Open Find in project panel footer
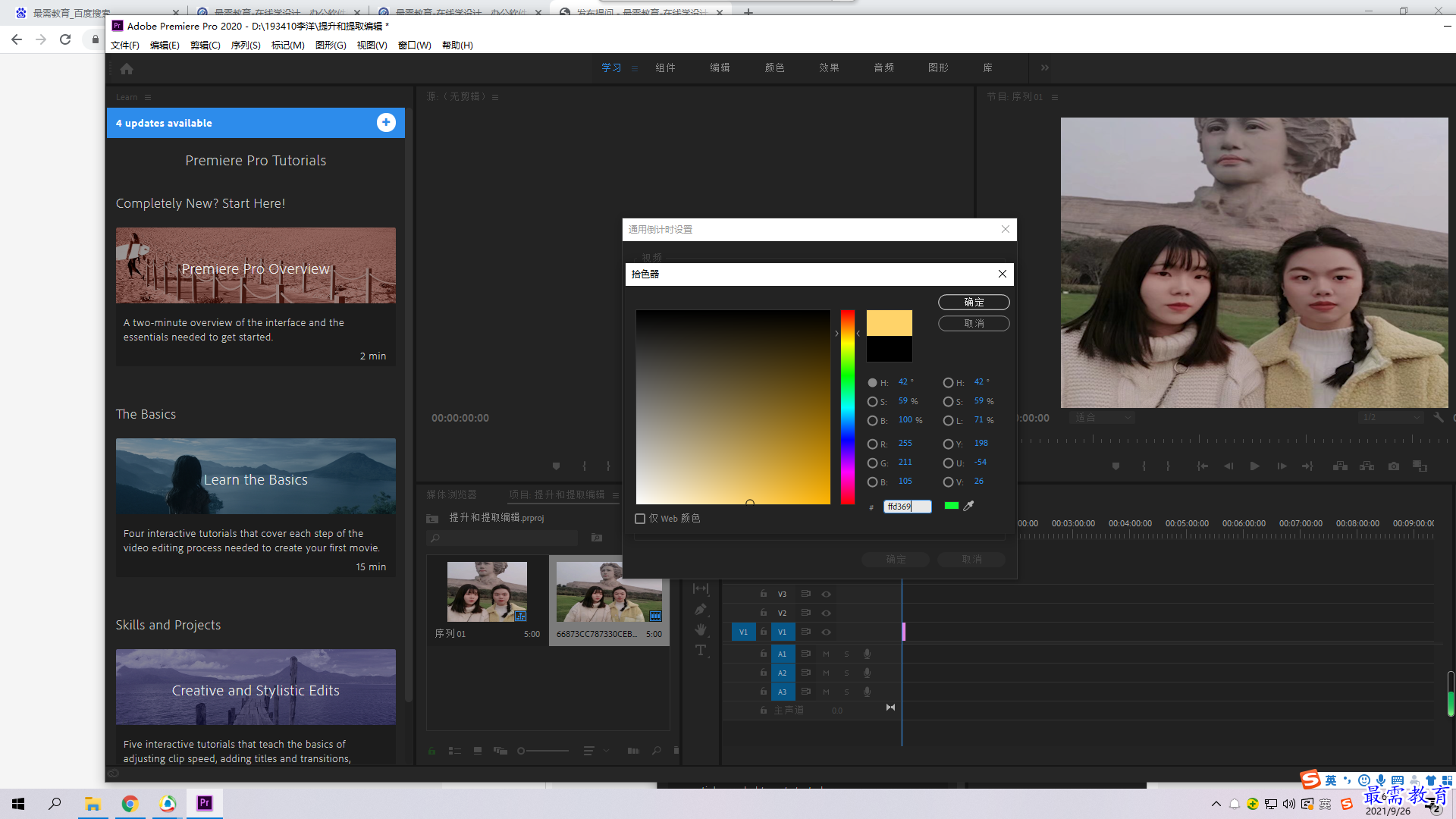The width and height of the screenshot is (1456, 819). coord(657,751)
